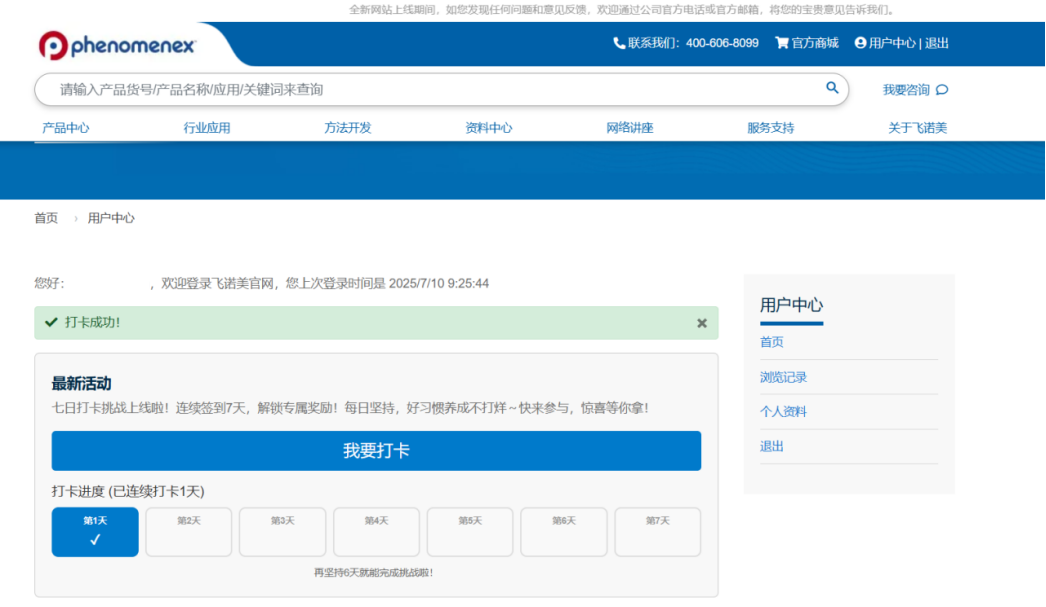The height and width of the screenshot is (607, 1046).
Task: Open the 产品中心 menu
Action: click(x=64, y=127)
